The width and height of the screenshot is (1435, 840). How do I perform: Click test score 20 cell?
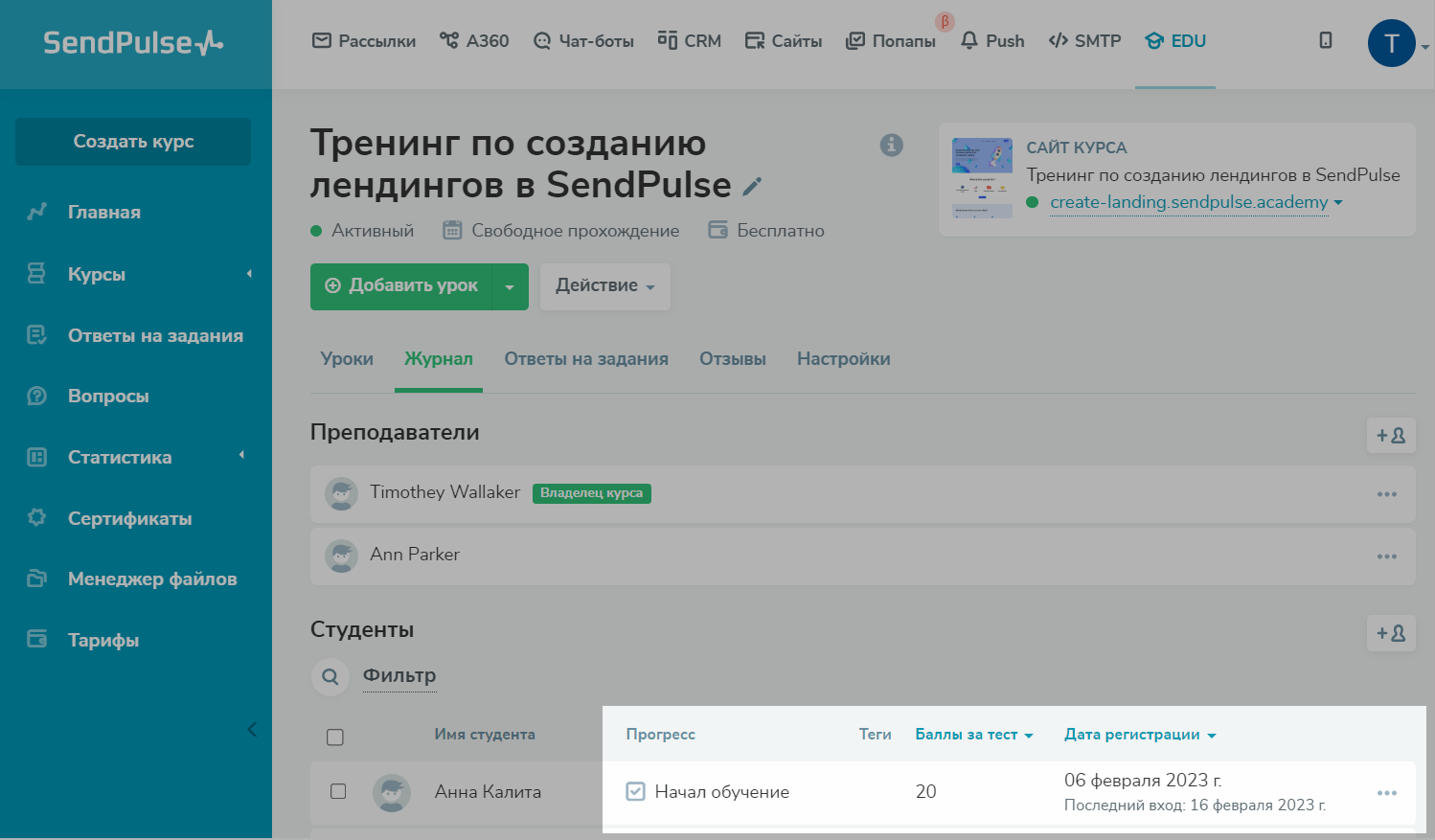coord(925,792)
